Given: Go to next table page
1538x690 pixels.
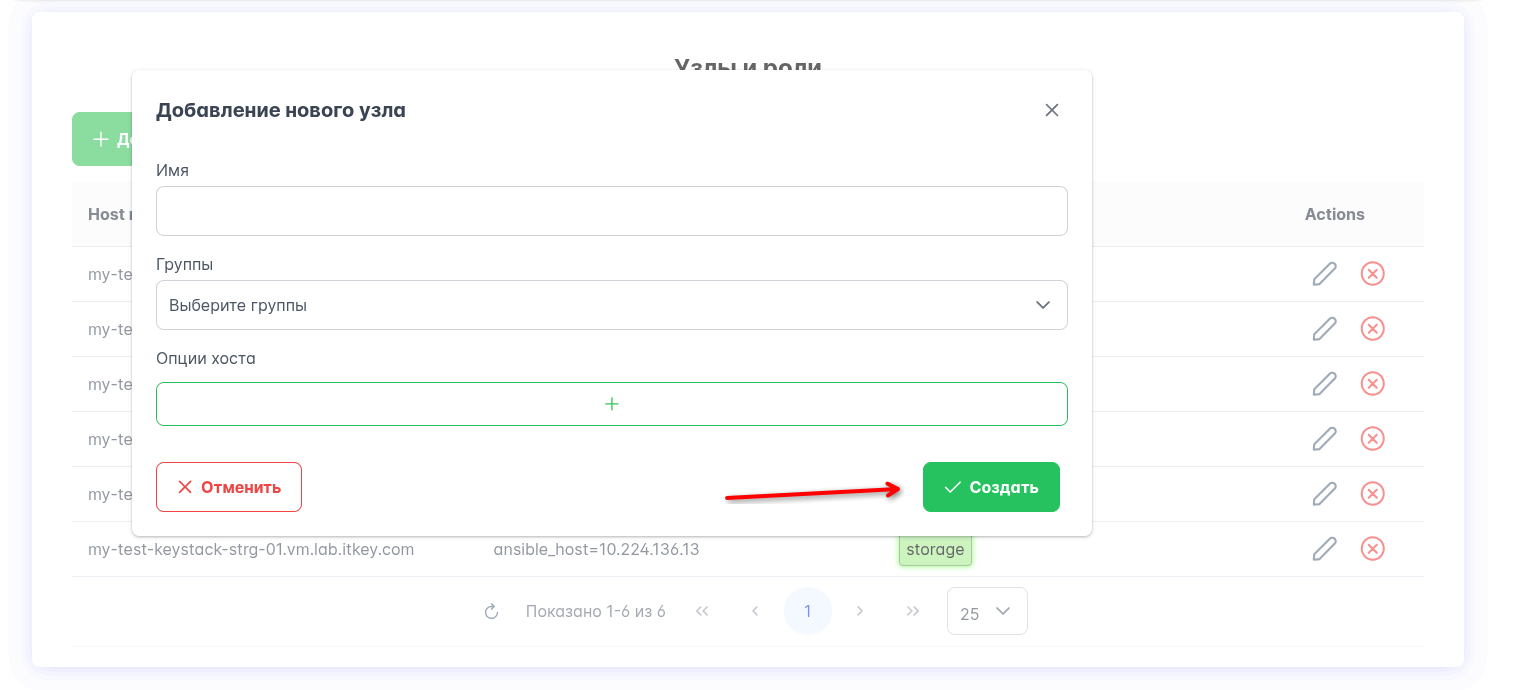Looking at the screenshot, I should 860,611.
